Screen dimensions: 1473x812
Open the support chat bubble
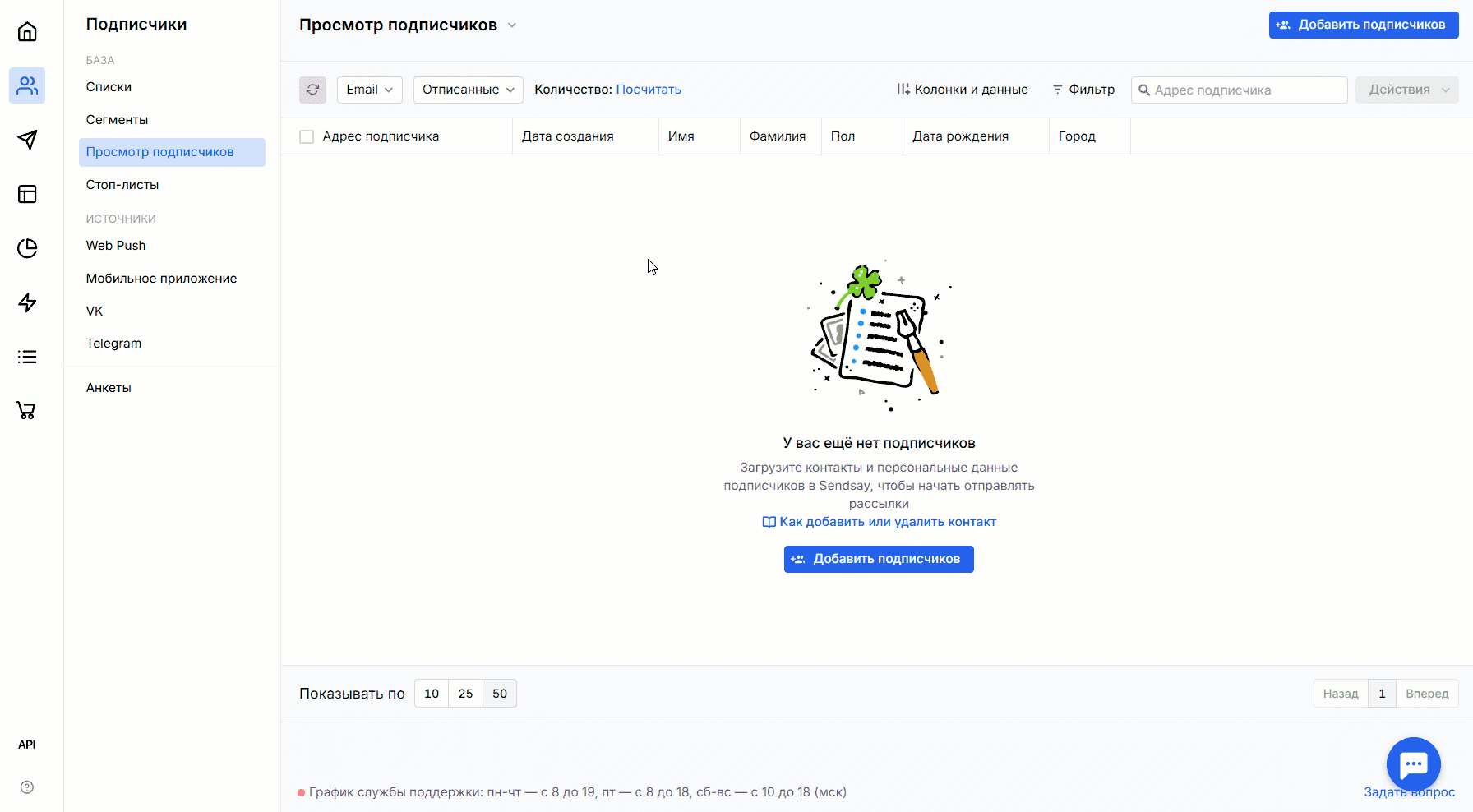click(1413, 764)
